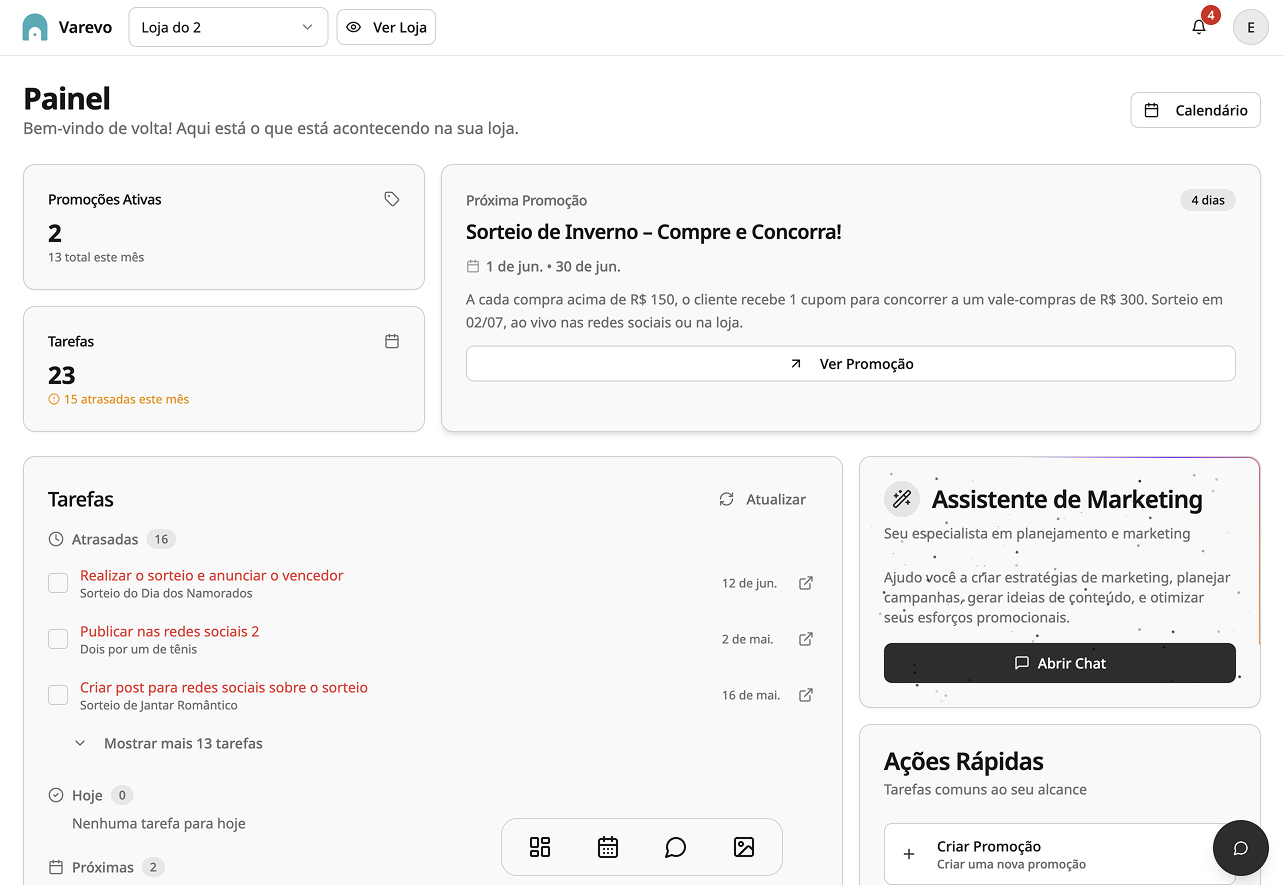1284x885 pixels.
Task: Open task Publicar nas redes sociais 2
Action: coord(170,631)
